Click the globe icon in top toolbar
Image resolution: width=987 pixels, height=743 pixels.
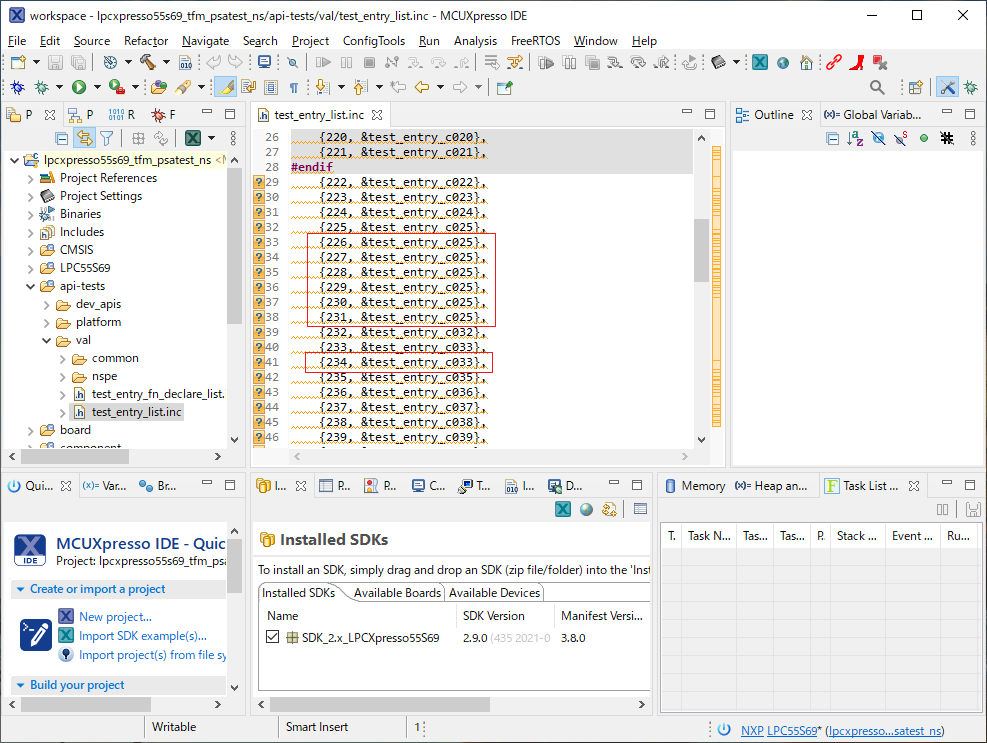[782, 62]
